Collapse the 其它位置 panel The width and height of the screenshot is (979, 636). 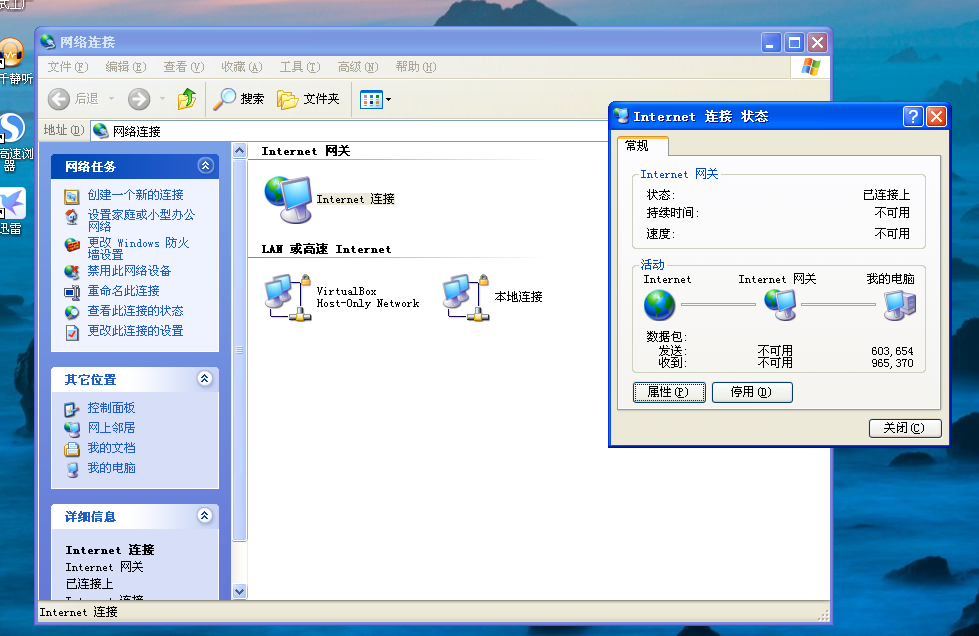(205, 379)
